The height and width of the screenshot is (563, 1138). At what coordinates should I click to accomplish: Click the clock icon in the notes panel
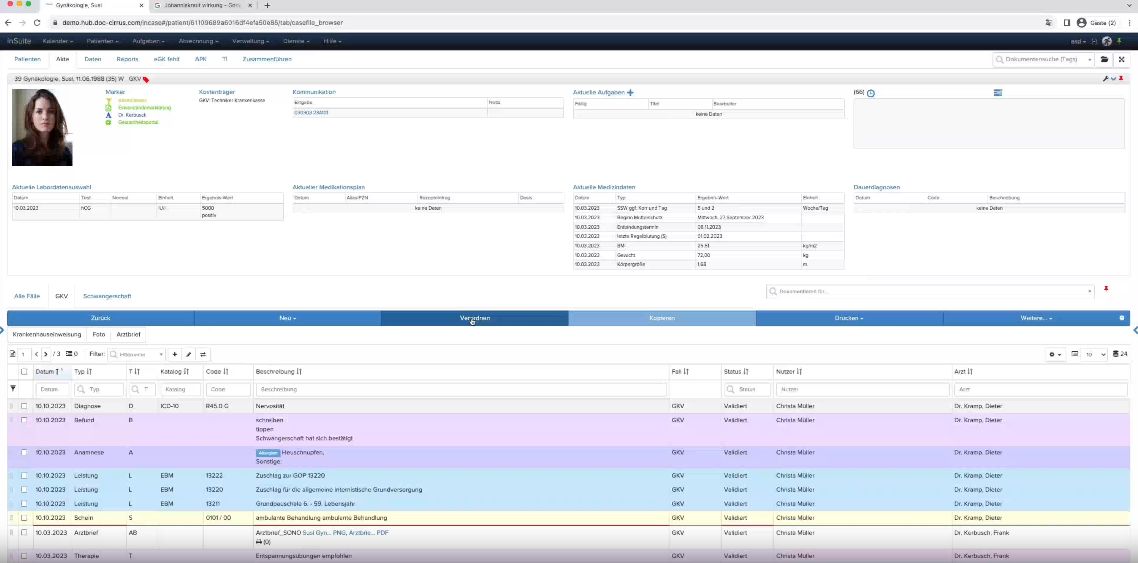(x=871, y=93)
